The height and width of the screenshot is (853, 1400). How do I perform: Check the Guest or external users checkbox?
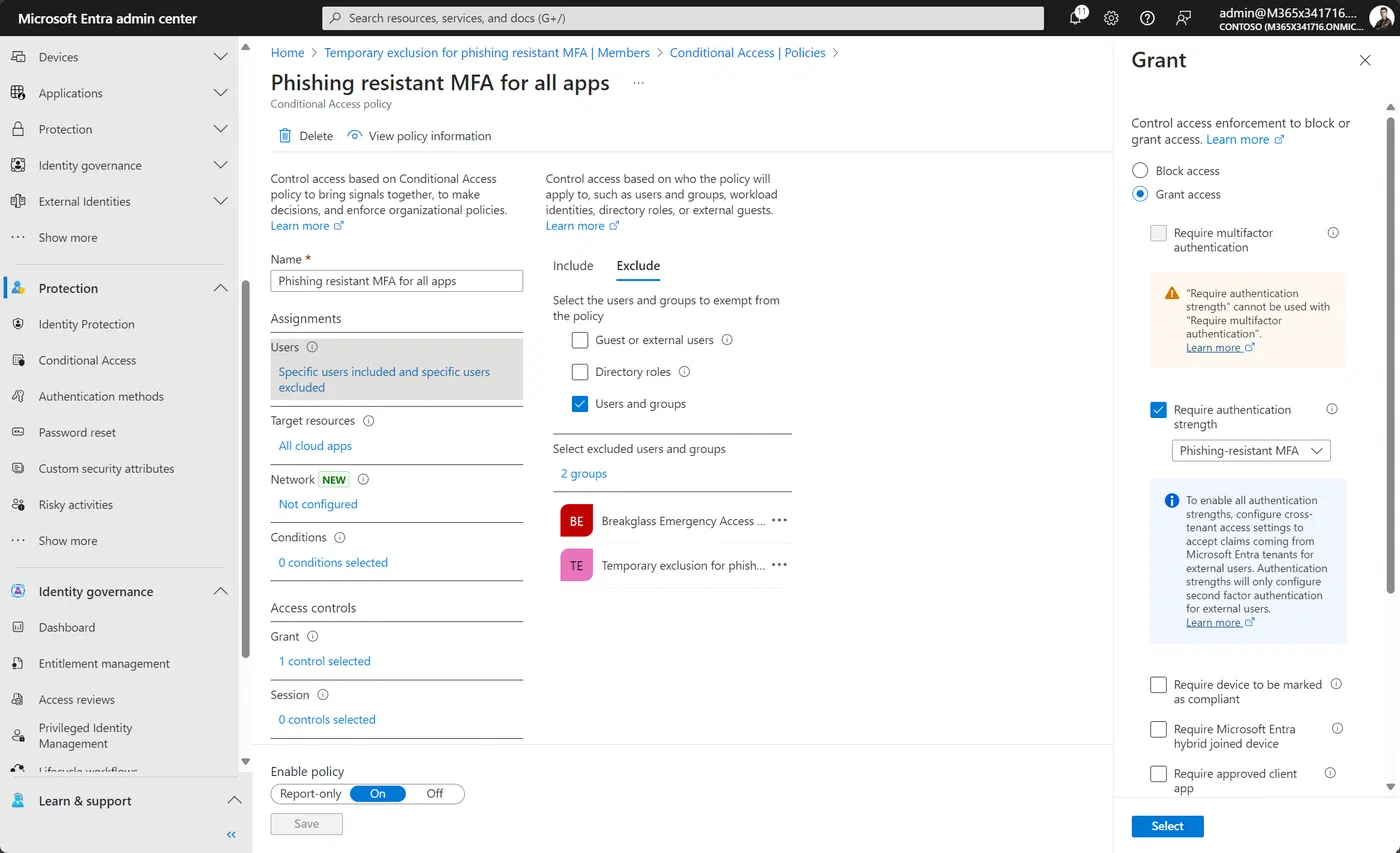coord(580,340)
